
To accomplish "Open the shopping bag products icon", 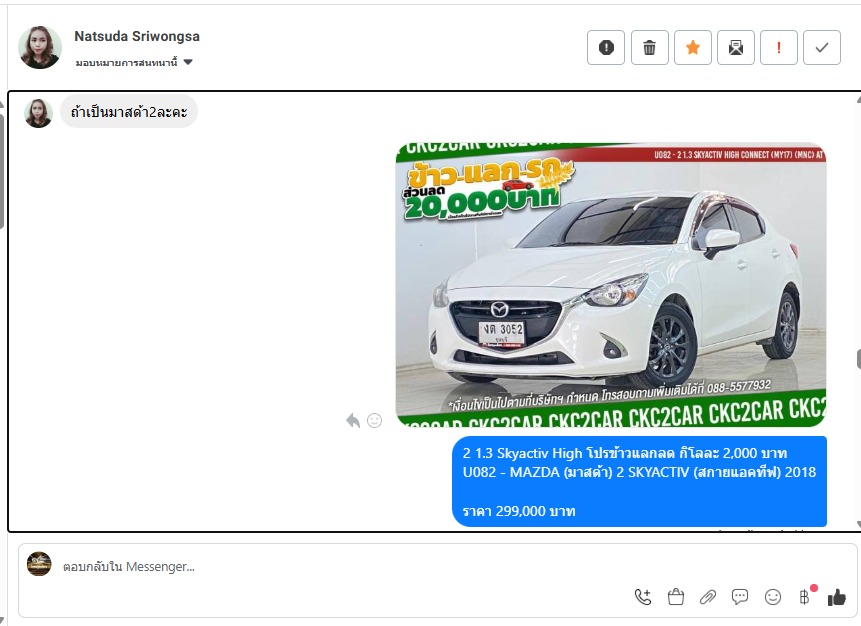I will tap(676, 597).
